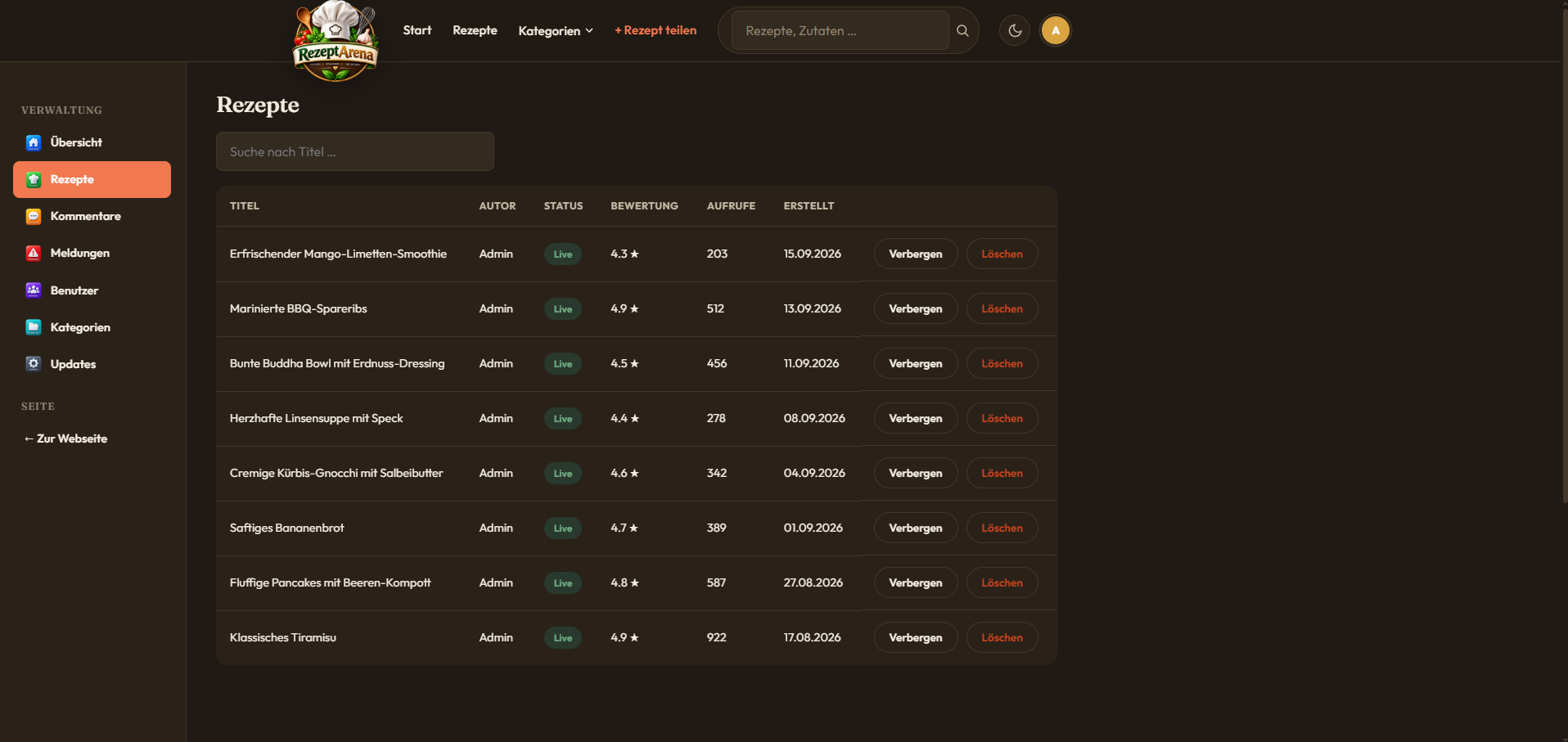Click the Übersicht home icon in sidebar
Screen dimensions: 1568x742
tap(34, 142)
